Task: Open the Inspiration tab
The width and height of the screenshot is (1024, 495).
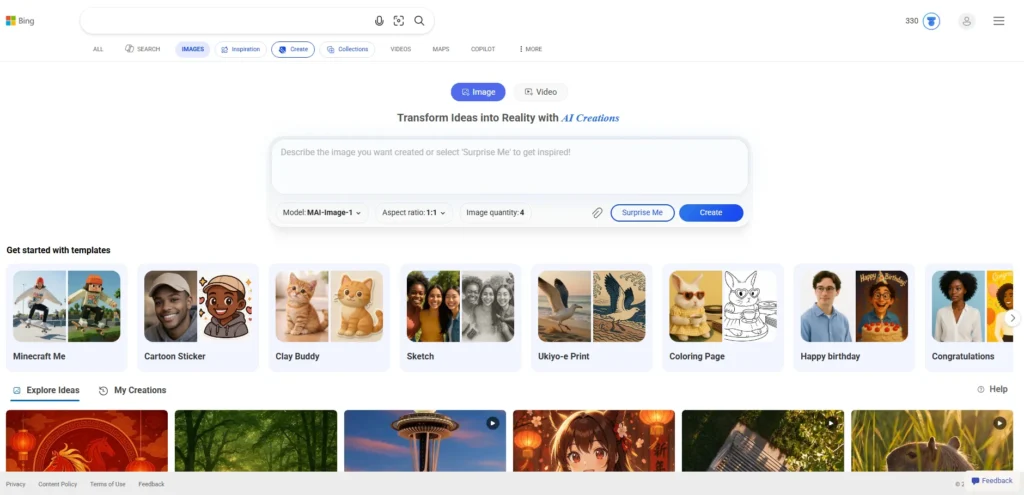Action: click(241, 49)
